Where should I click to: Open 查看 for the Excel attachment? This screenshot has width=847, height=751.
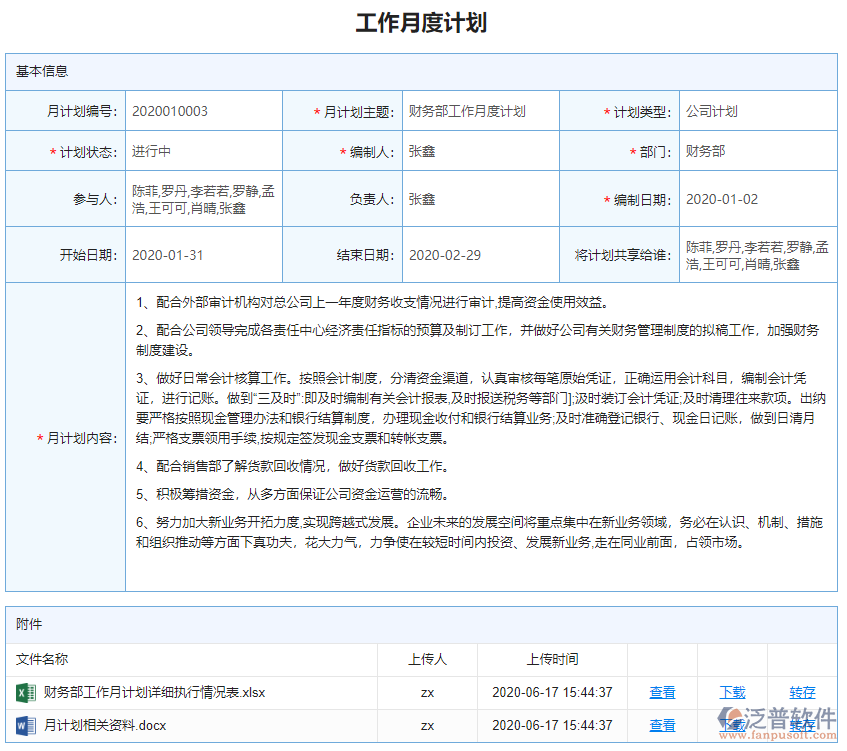(x=662, y=691)
